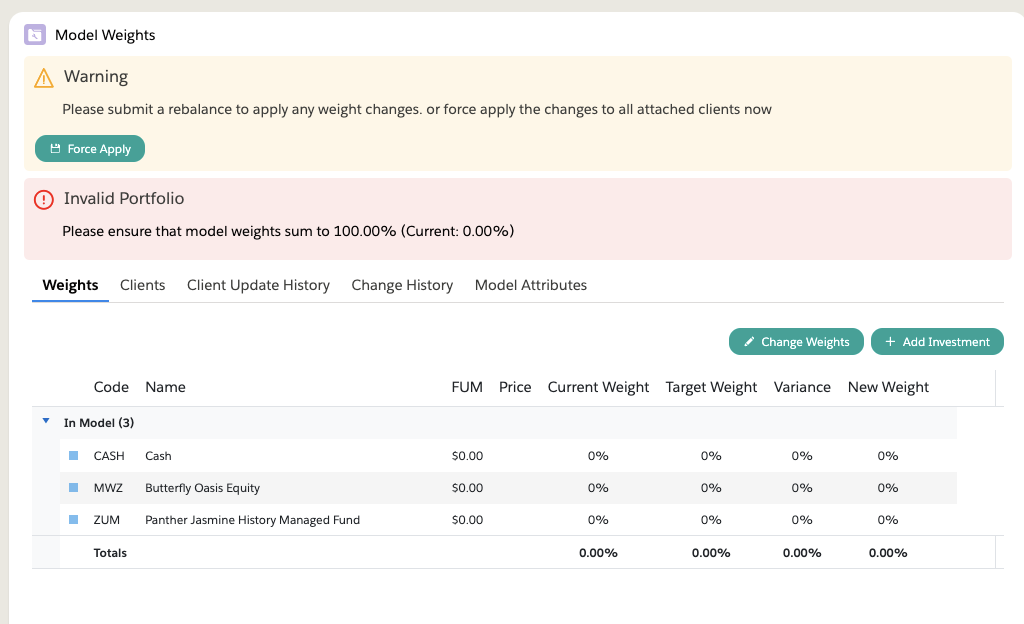Click the Model Weights header icon
Image resolution: width=1024 pixels, height=624 pixels.
tap(35, 35)
